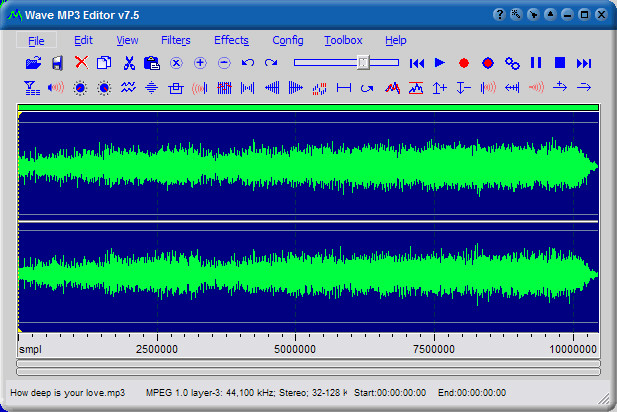This screenshot has width=617, height=412.
Task: Open the File menu
Action: point(36,41)
